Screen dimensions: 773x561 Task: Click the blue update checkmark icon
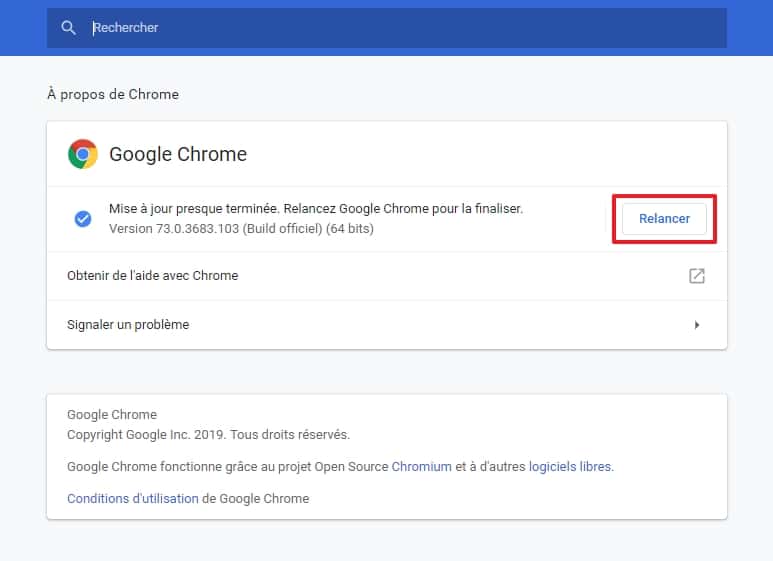coord(83,218)
